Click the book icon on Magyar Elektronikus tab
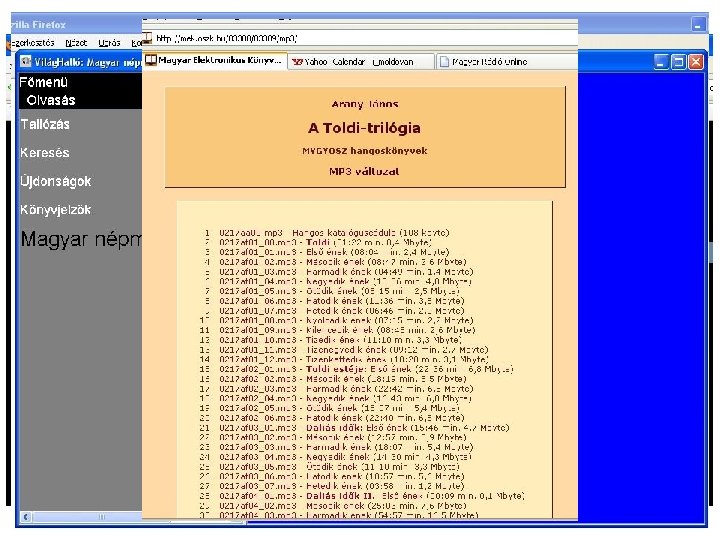720x540 pixels. point(151,60)
